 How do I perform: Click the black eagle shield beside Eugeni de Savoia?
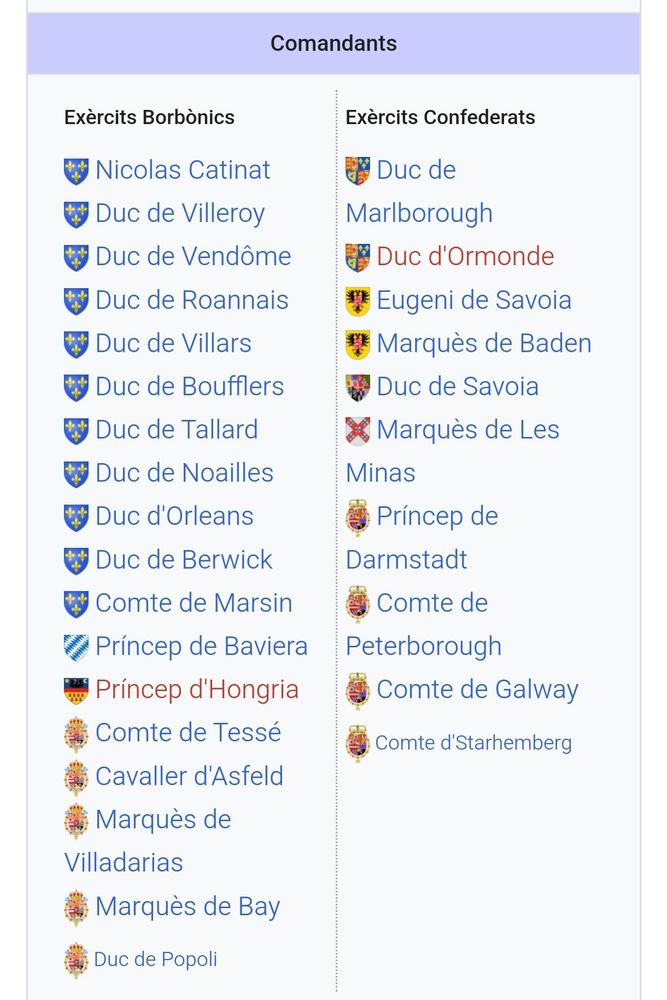pos(357,301)
